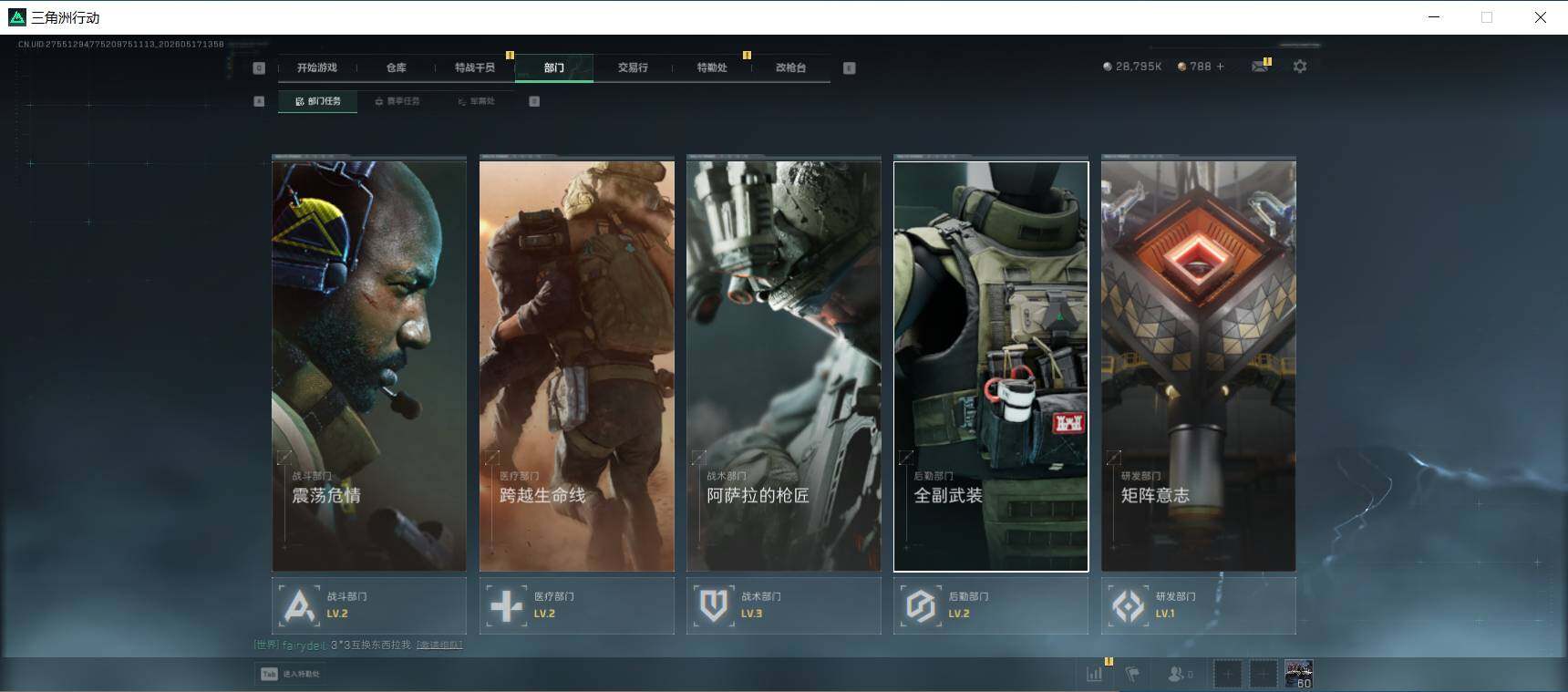1568x692 pixels.
Task: Select the 后勤部门 LV.2 label
Action: pos(968,604)
